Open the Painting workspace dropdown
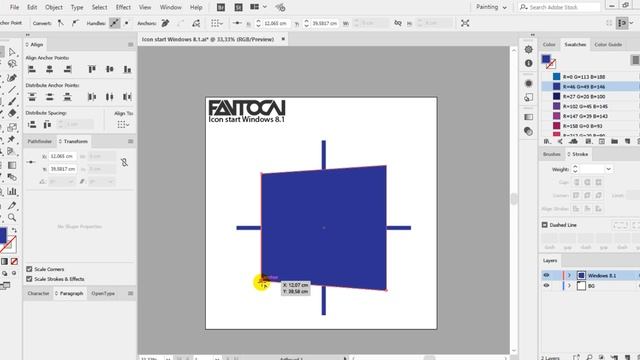 coord(491,7)
